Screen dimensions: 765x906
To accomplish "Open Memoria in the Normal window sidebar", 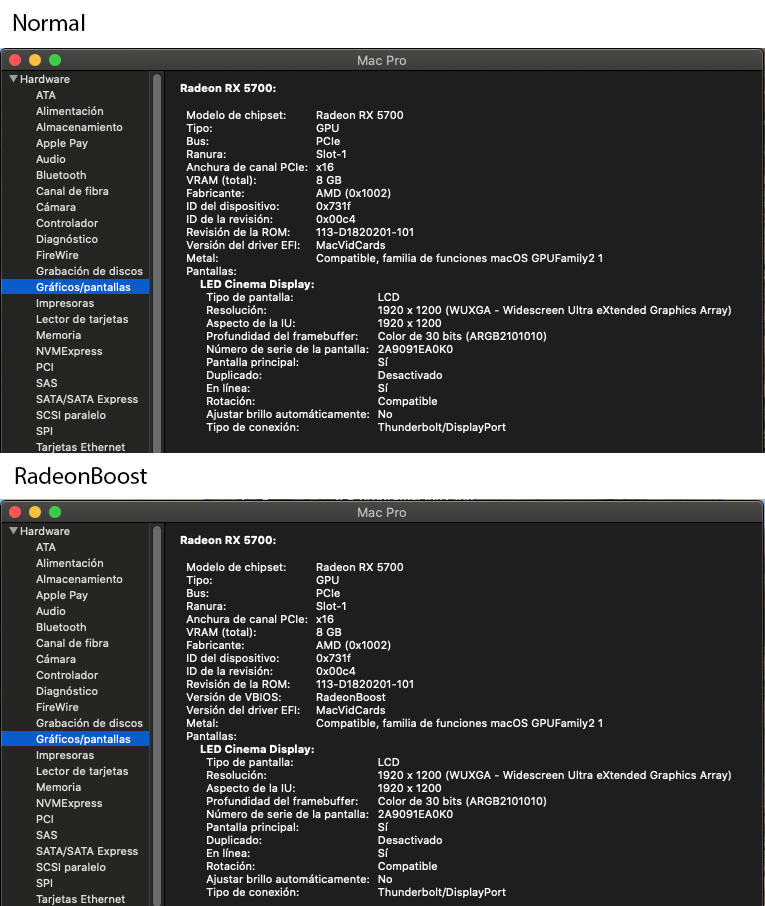I will (x=58, y=335).
